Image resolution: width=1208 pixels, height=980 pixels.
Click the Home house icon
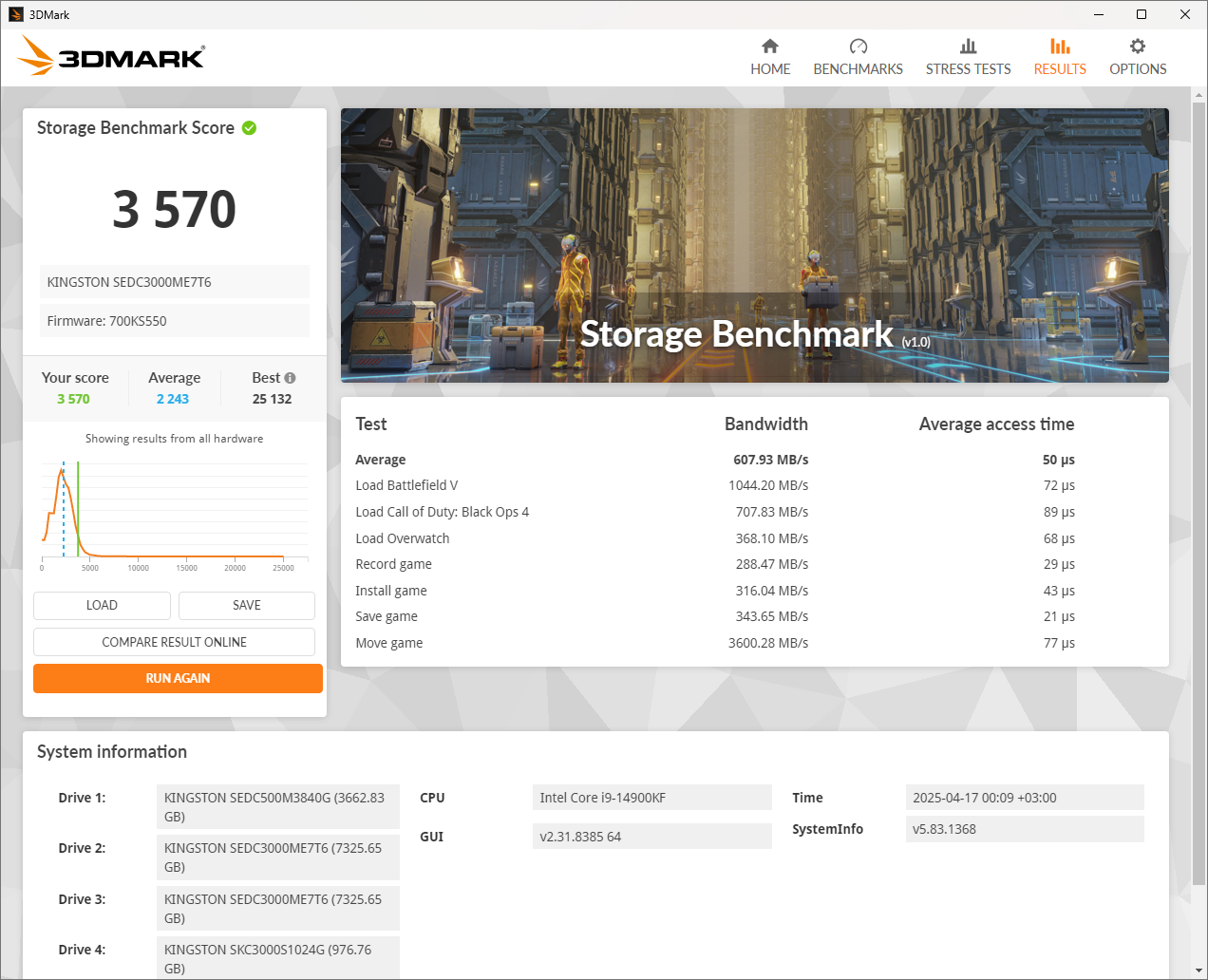point(770,47)
